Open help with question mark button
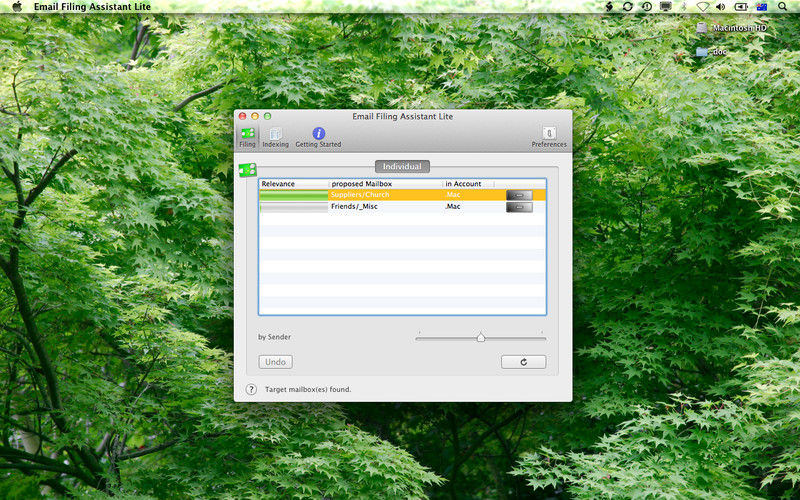800x500 pixels. pyautogui.click(x=251, y=389)
